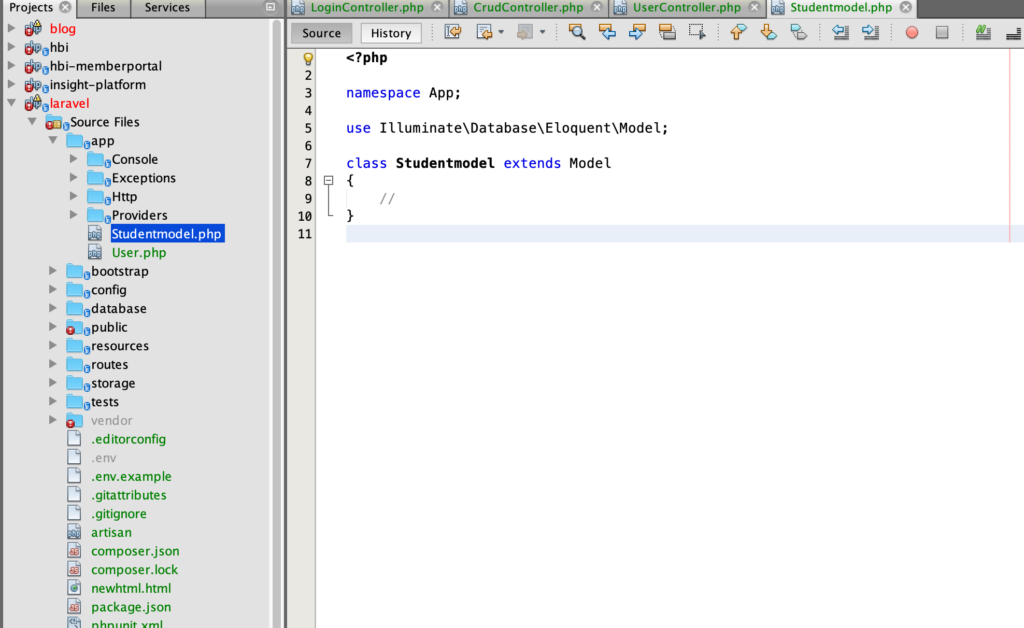The height and width of the screenshot is (628, 1024).
Task: Select User.php in the project tree
Action: coord(139,252)
